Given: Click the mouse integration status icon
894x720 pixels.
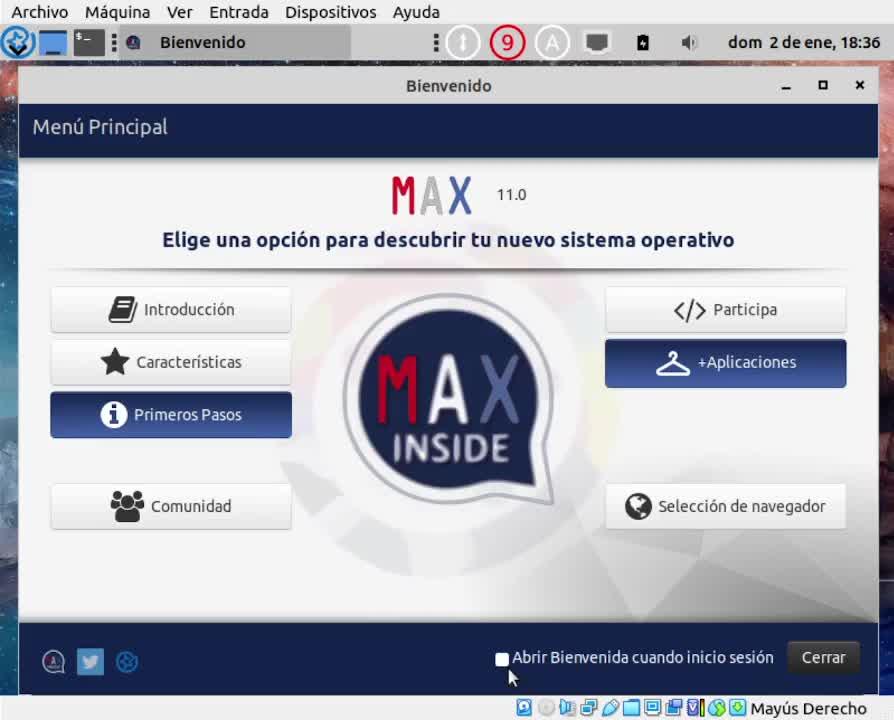Looking at the screenshot, I should (x=717, y=708).
